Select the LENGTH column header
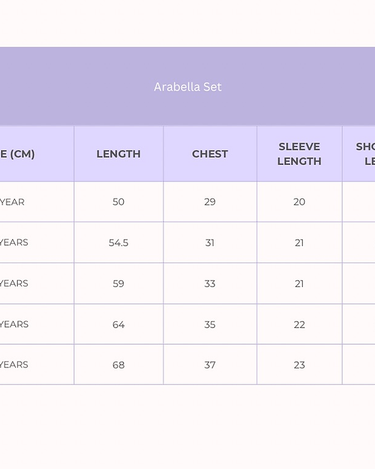 pos(119,154)
